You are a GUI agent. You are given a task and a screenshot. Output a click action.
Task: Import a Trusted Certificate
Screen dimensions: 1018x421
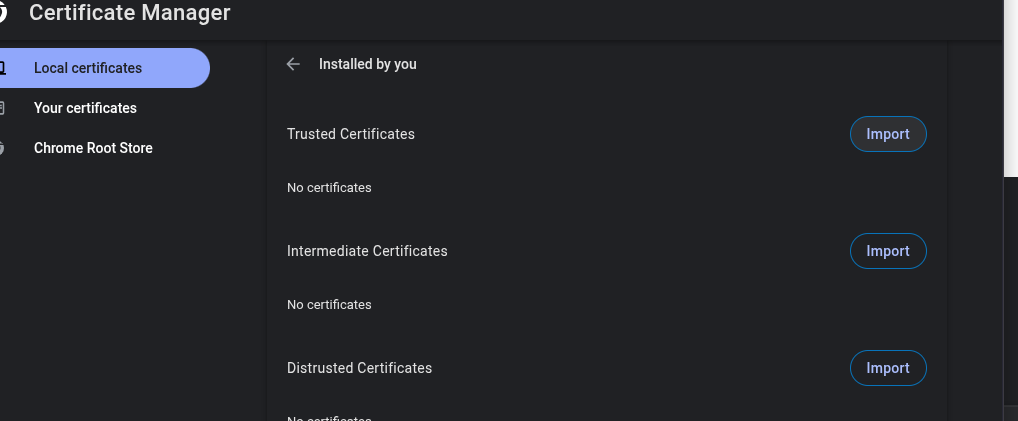pos(887,134)
